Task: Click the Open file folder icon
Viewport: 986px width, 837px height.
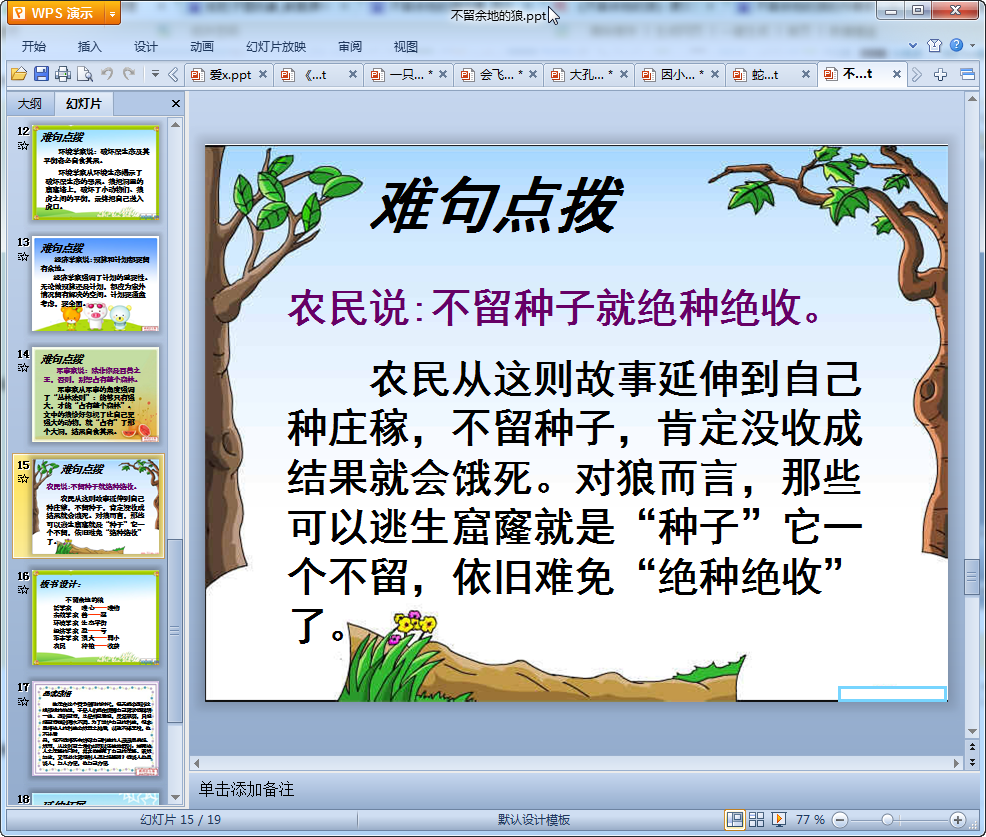Action: [x=19, y=74]
